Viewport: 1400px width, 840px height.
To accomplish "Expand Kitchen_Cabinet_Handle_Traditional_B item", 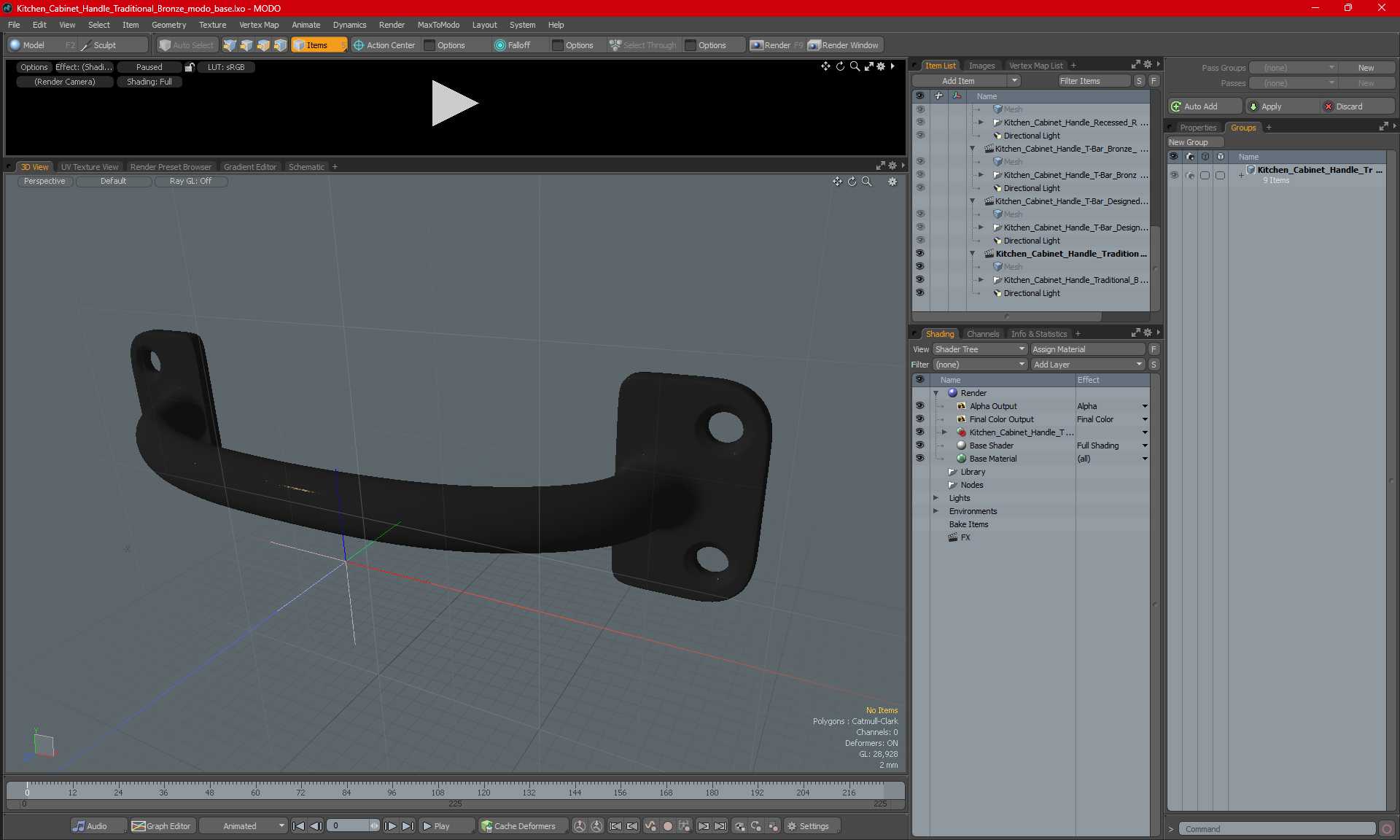I will (x=981, y=280).
